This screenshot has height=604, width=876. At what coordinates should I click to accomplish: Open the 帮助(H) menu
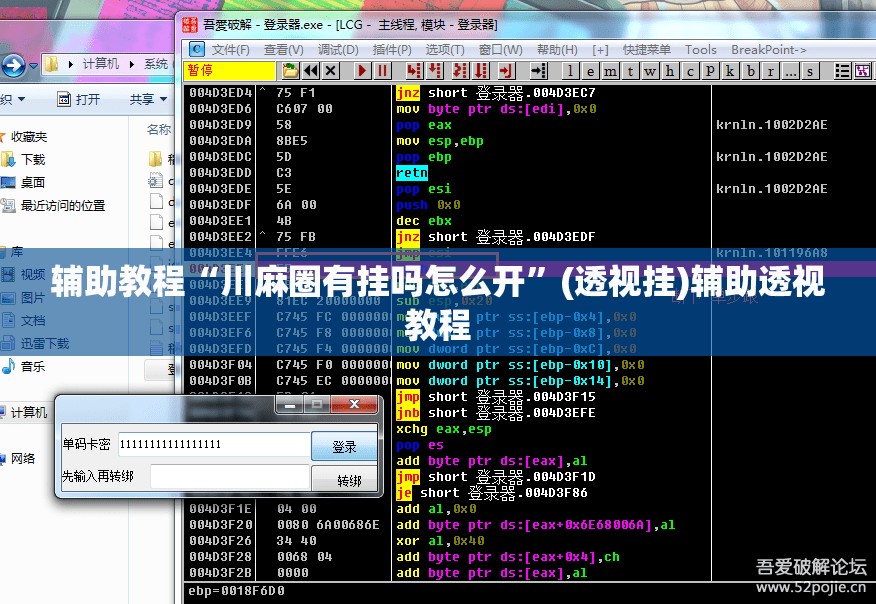pos(558,50)
